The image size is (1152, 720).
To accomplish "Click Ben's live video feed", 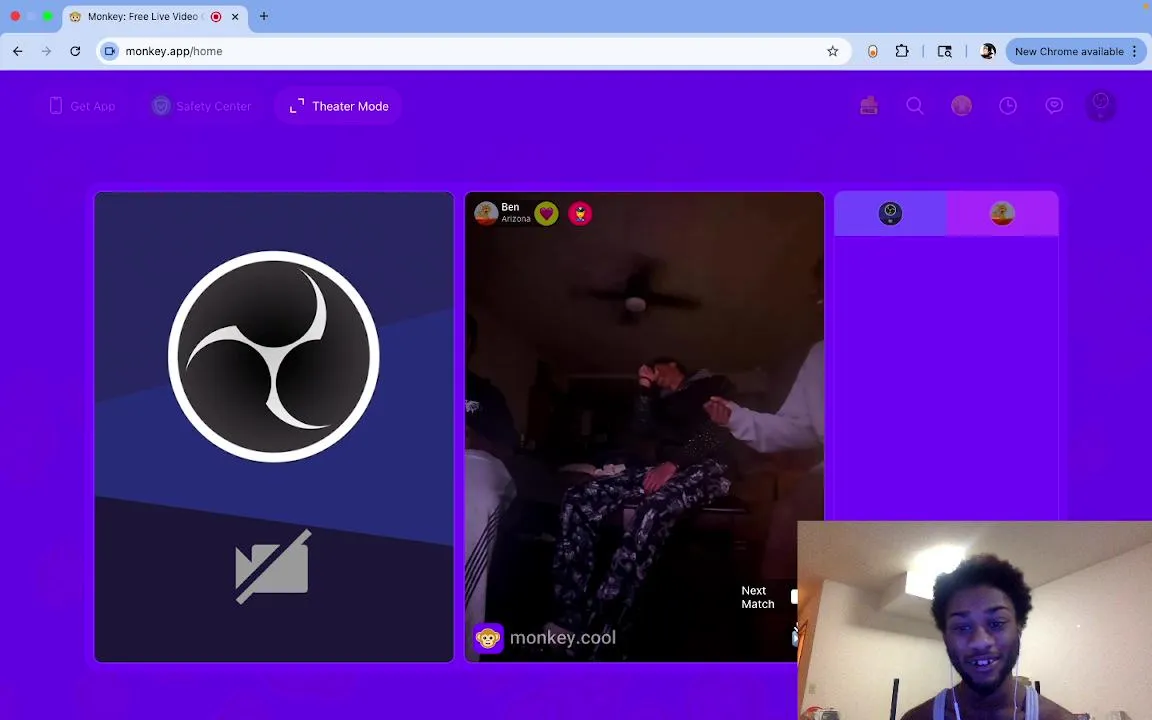I will click(644, 427).
